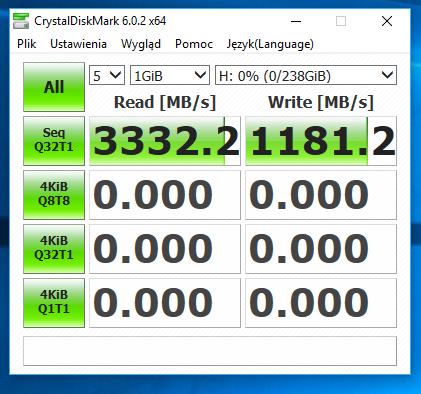The height and width of the screenshot is (394, 421).
Task: Open the Język(Language) menu
Action: 270,44
